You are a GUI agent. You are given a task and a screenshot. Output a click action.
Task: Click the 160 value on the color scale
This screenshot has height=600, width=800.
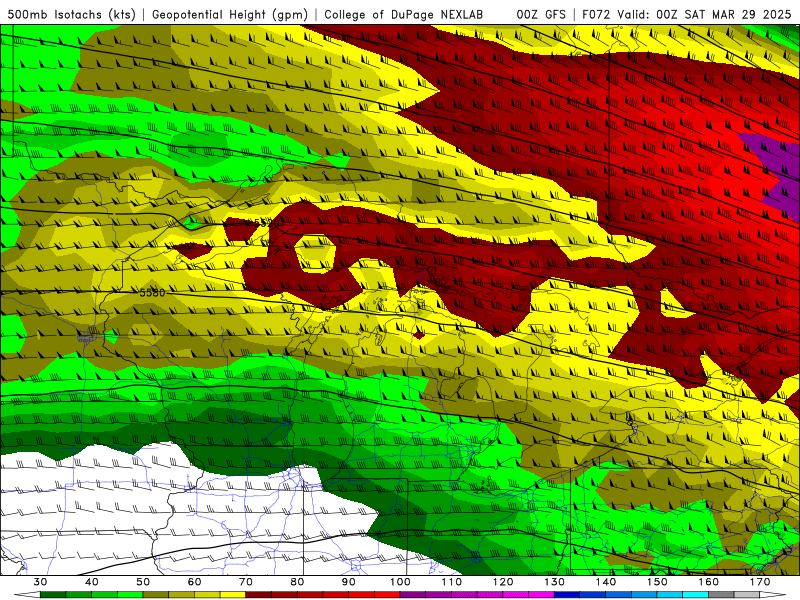[709, 582]
